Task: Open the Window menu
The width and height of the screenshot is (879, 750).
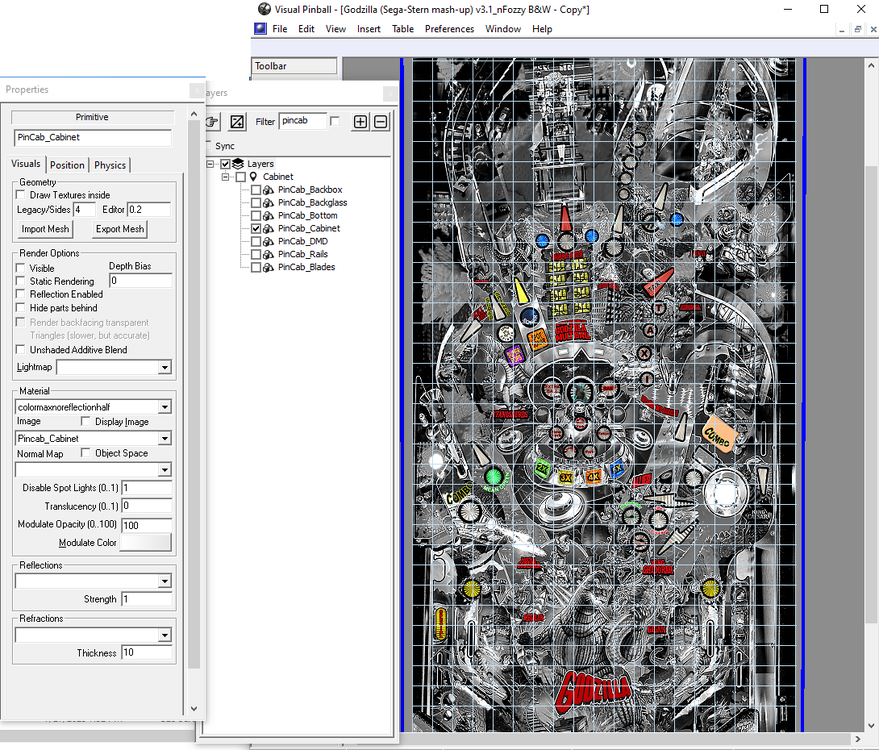Action: [x=503, y=29]
